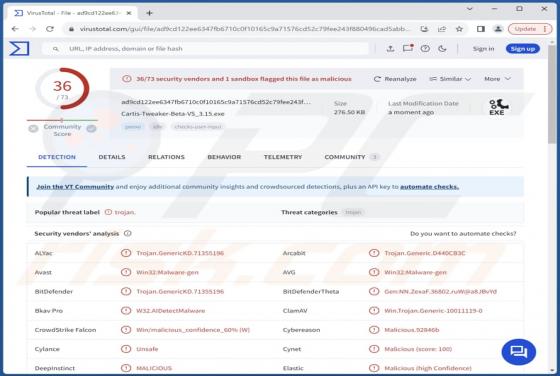The width and height of the screenshot is (560, 376).
Task: Click the VirusTotal logo icon
Action: click(19, 49)
